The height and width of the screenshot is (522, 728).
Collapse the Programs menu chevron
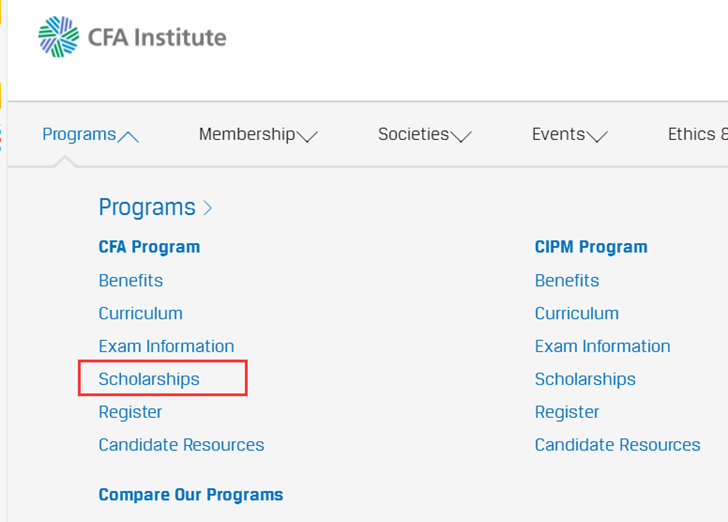point(128,136)
